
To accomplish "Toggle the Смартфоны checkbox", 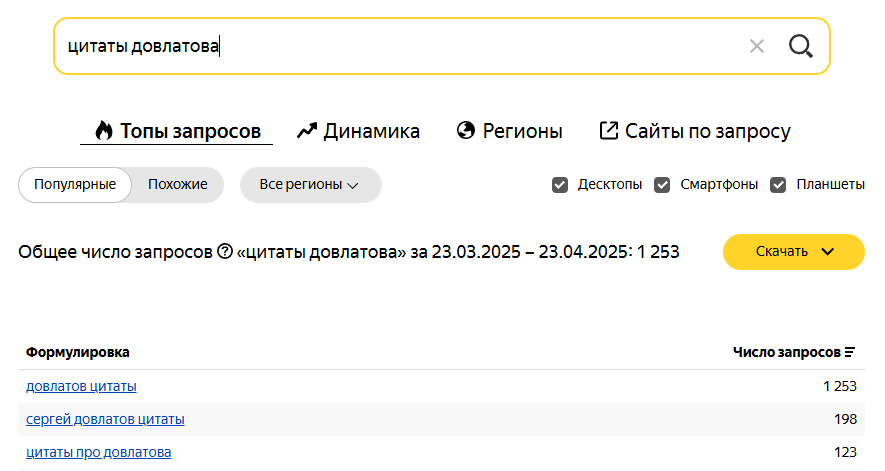I will (662, 185).
